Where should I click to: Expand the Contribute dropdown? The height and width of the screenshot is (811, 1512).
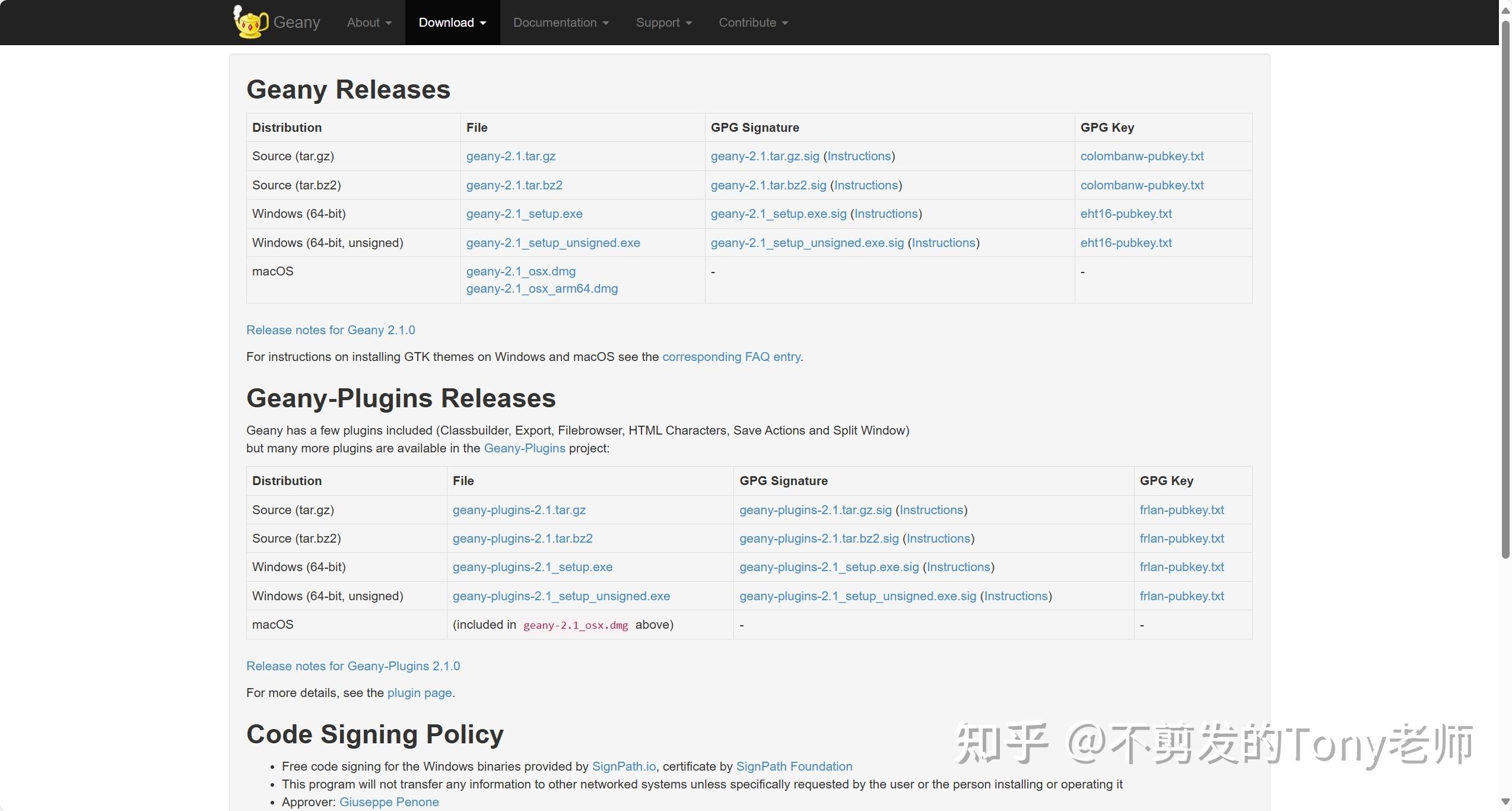tap(752, 23)
